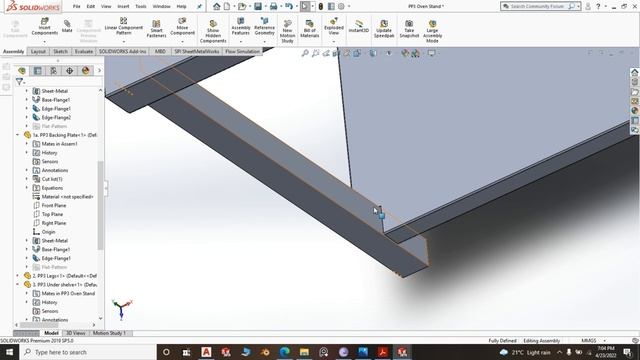The height and width of the screenshot is (360, 640).
Task: Click the Undo icon
Action: click(289, 6)
